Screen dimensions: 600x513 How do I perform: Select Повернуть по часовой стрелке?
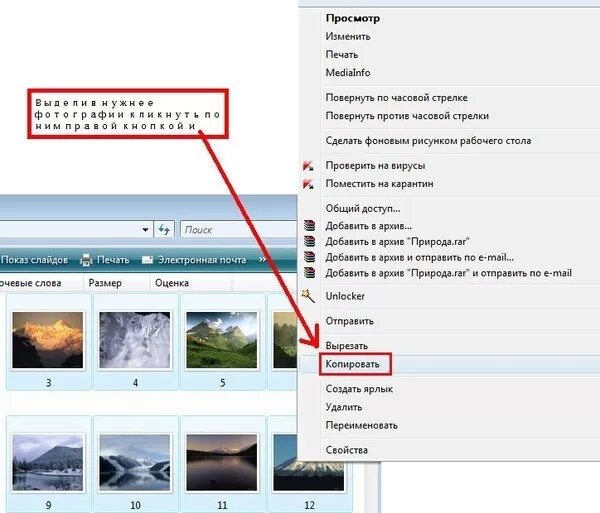coord(396,98)
